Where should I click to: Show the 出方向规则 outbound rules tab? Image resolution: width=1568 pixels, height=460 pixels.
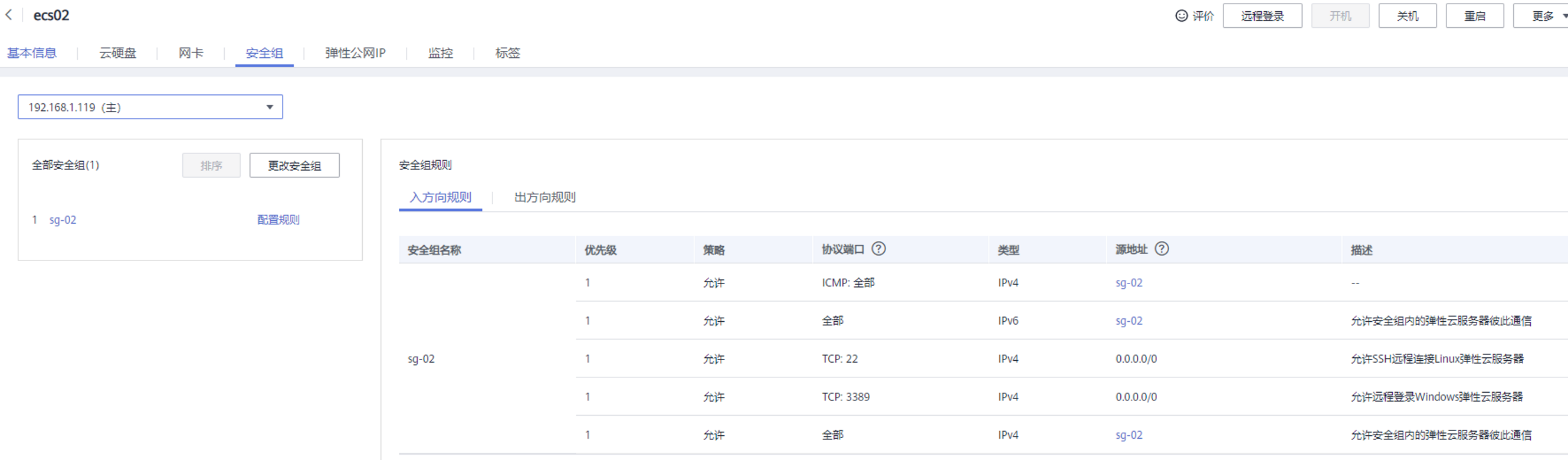[x=544, y=197]
